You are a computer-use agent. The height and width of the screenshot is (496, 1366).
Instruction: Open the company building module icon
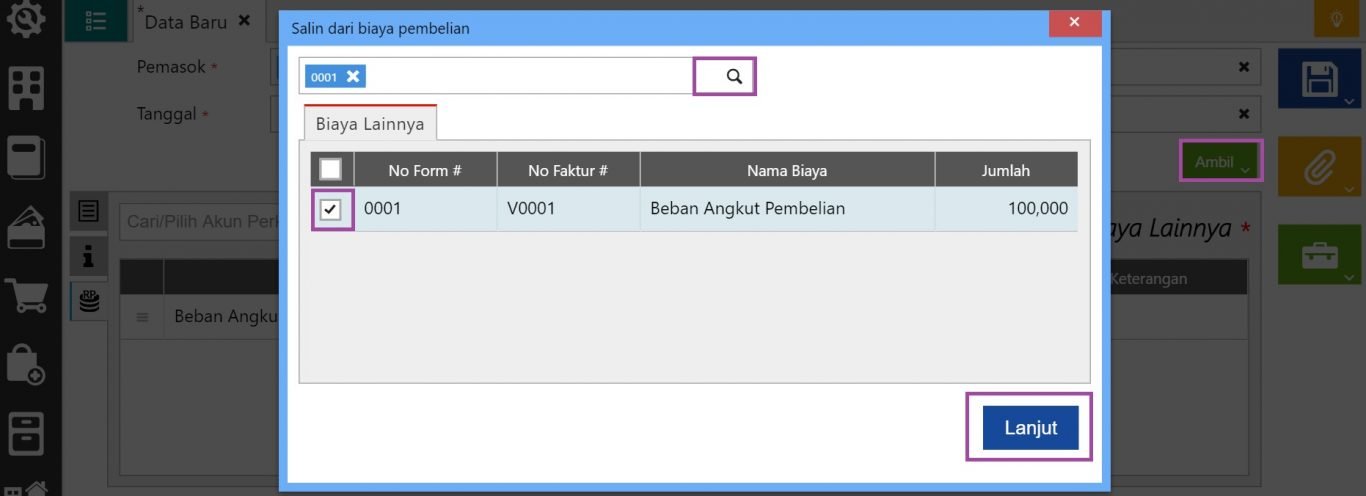25,88
